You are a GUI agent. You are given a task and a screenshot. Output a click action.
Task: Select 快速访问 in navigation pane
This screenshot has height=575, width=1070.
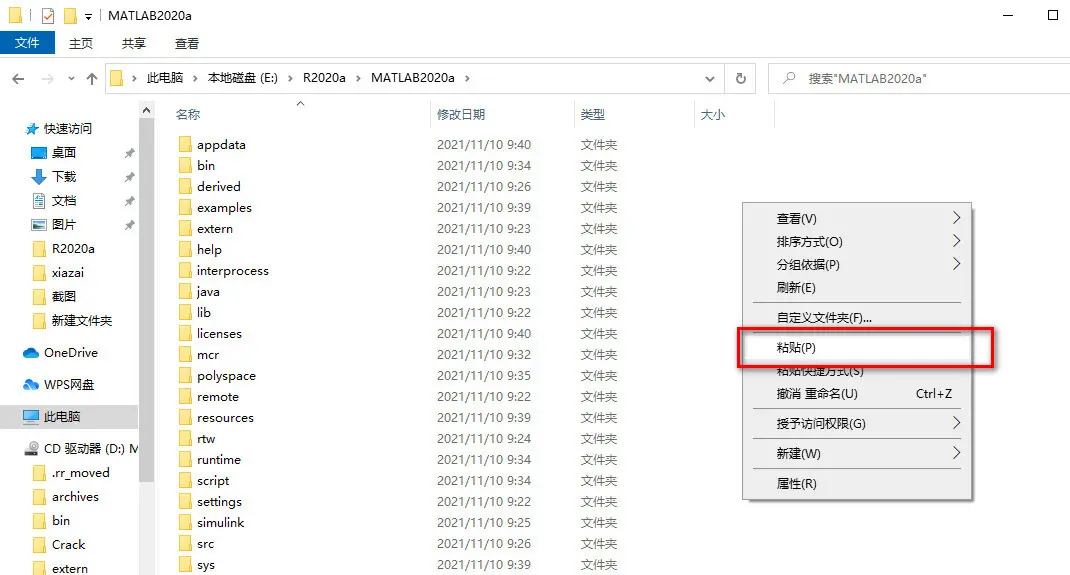(68, 128)
